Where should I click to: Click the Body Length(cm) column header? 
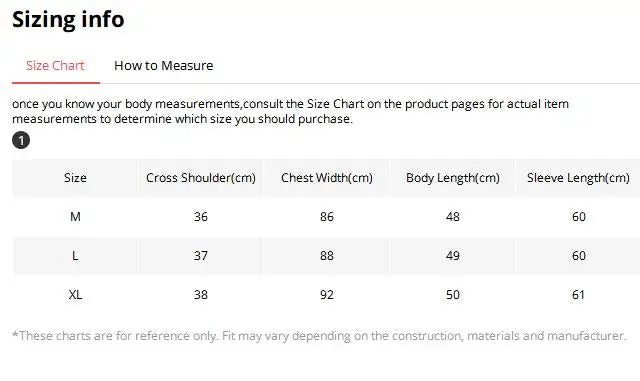(x=453, y=178)
